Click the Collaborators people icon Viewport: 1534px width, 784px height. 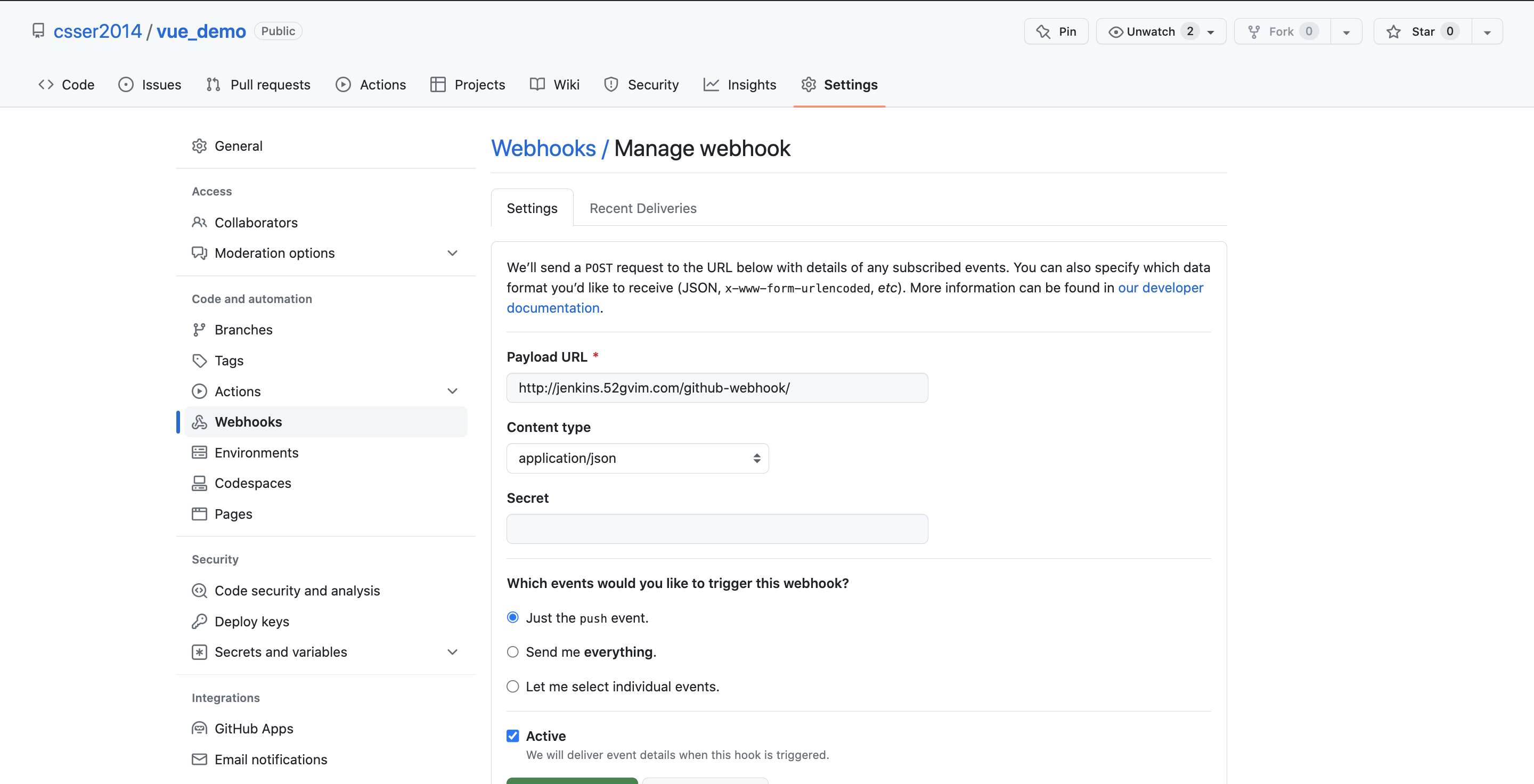(x=200, y=222)
